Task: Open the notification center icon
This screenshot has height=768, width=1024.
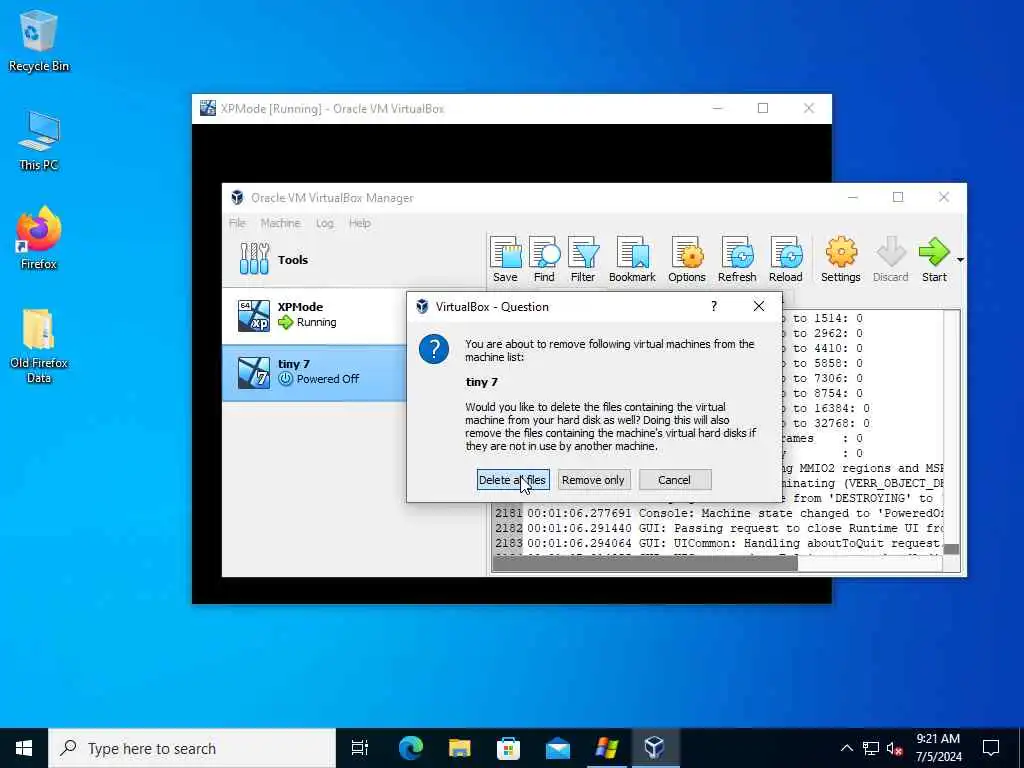Action: click(x=991, y=748)
